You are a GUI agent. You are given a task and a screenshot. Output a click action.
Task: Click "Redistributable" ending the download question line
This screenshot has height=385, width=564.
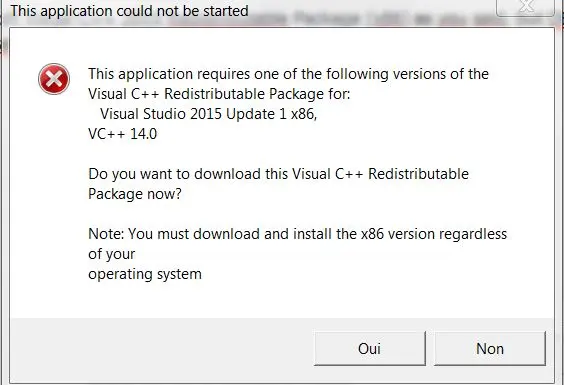coord(418,174)
